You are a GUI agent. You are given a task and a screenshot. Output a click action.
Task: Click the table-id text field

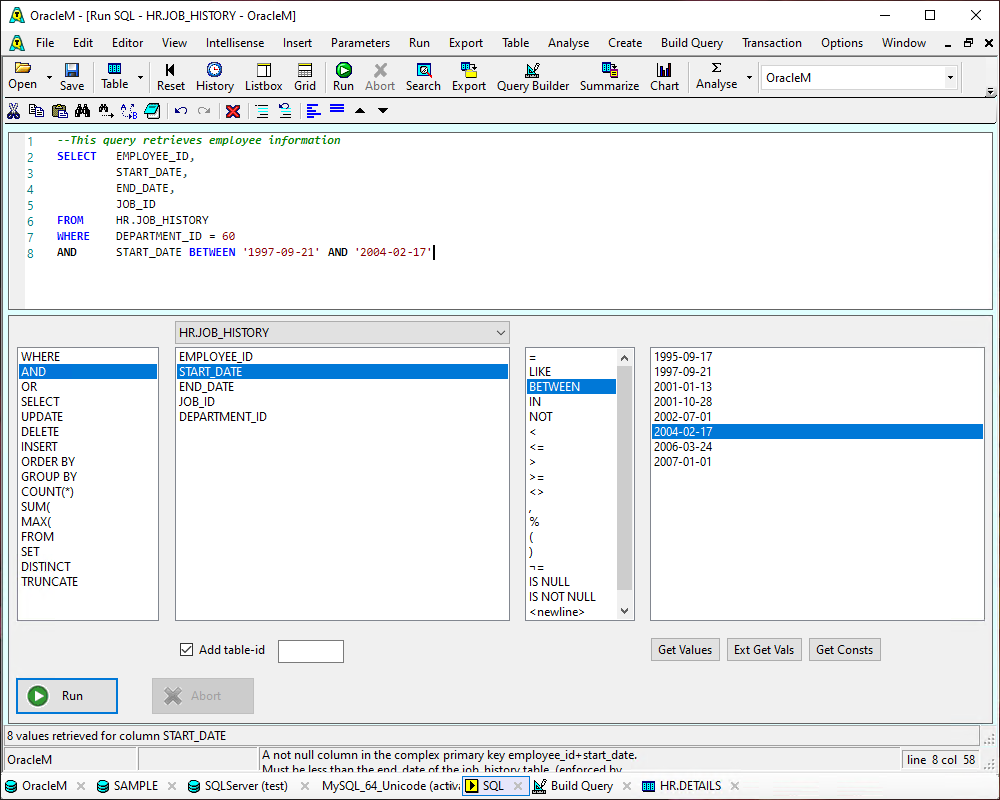(x=311, y=651)
